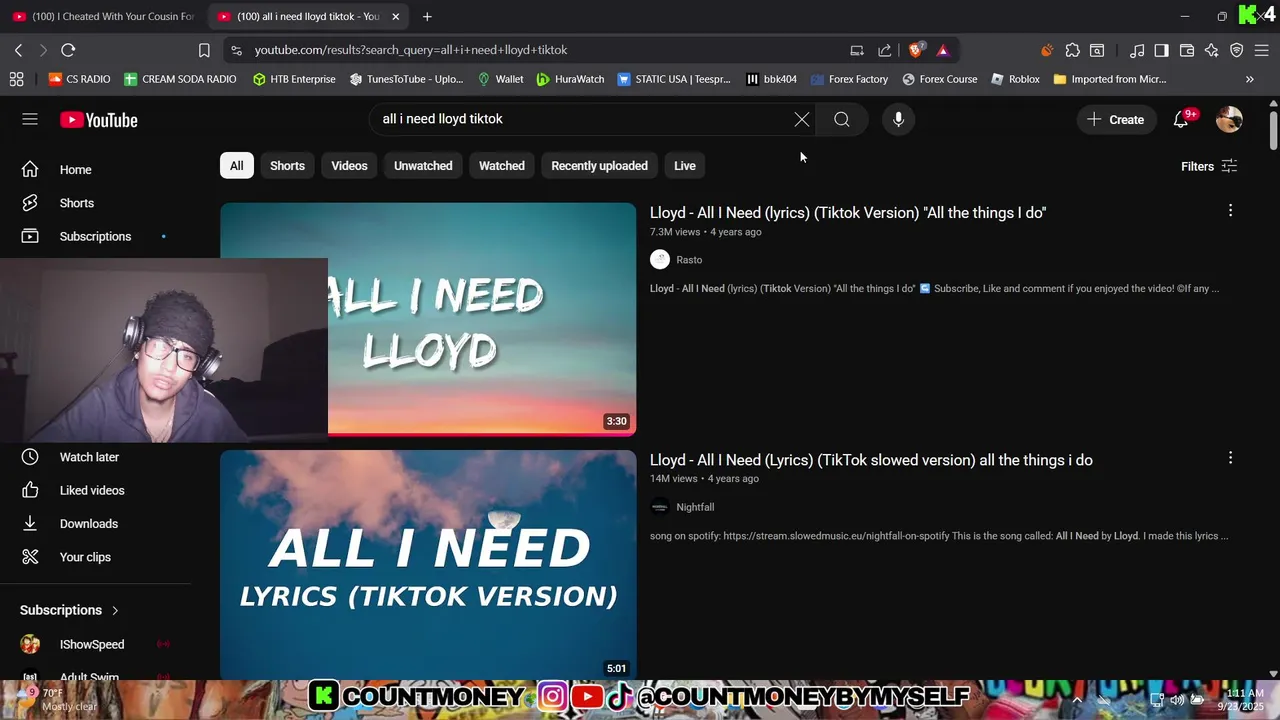Viewport: 1280px width, 720px height.
Task: Open Leo AI sparkle icon
Action: [x=1212, y=50]
